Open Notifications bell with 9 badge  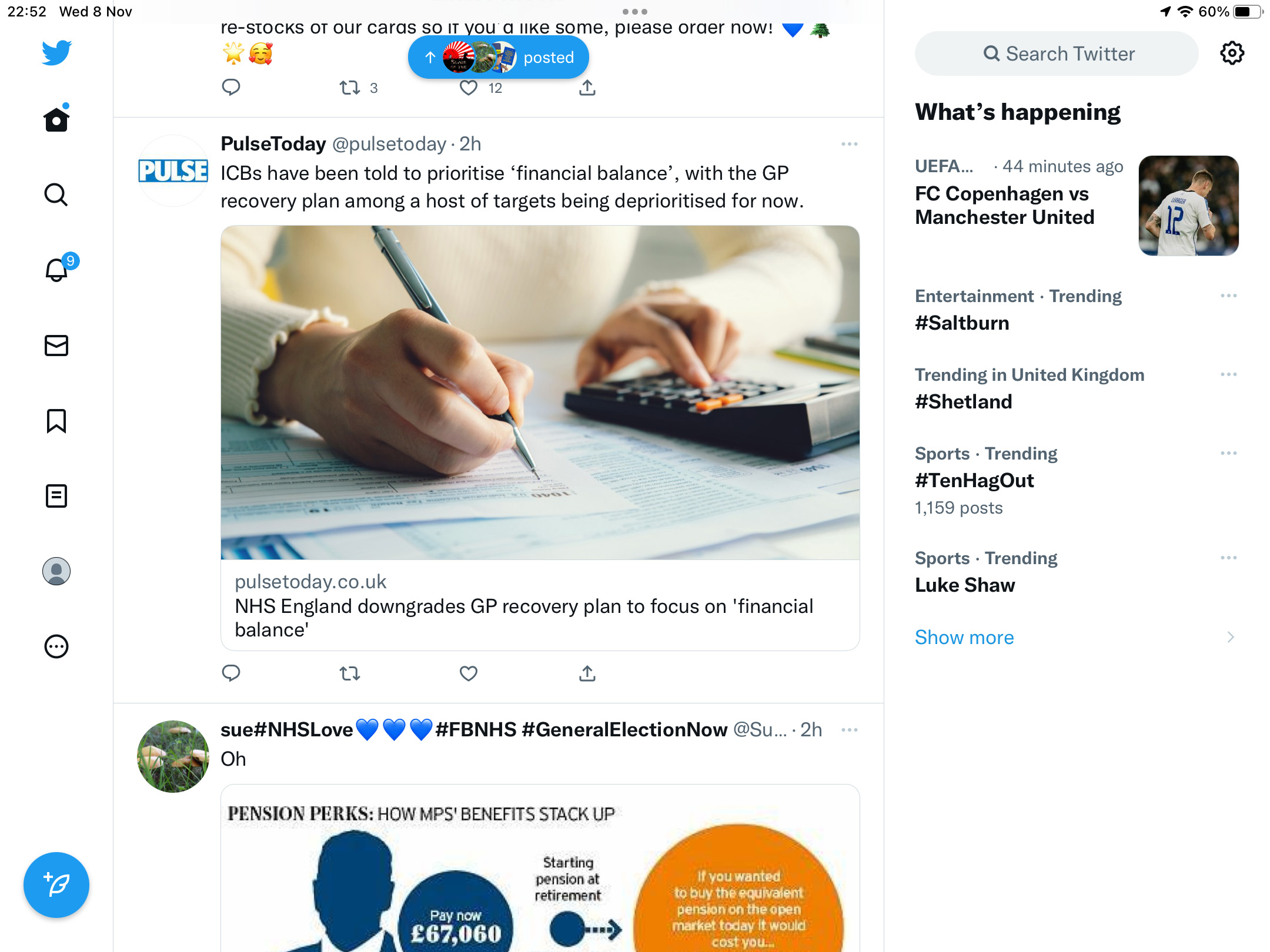click(58, 269)
